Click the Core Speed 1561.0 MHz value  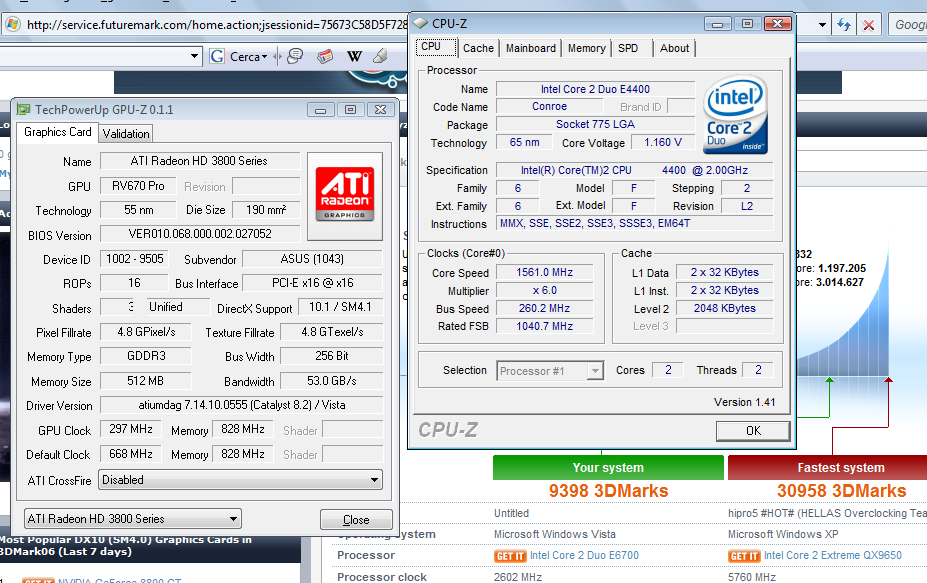click(x=544, y=273)
